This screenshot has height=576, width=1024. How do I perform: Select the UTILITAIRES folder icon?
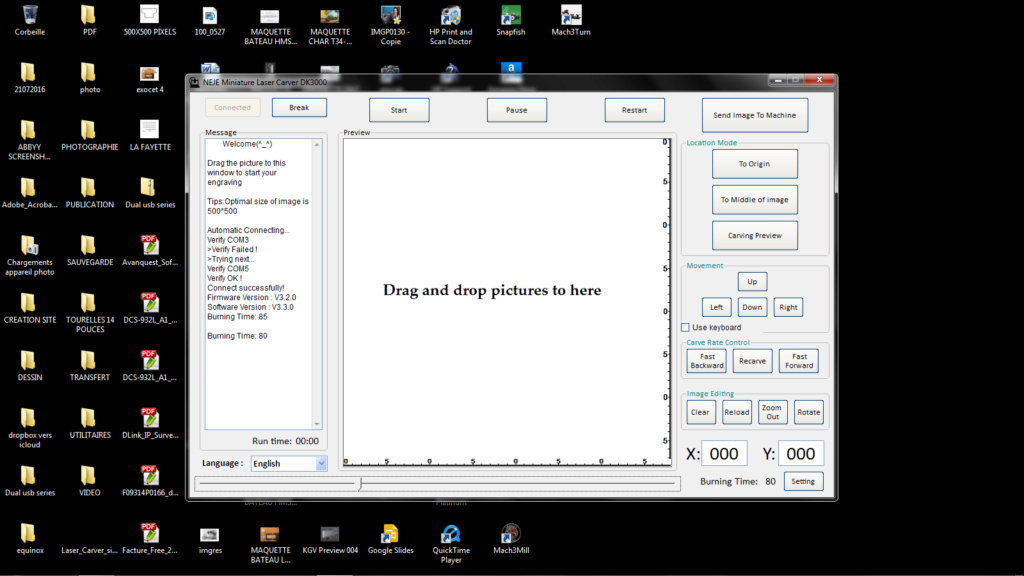(89, 424)
